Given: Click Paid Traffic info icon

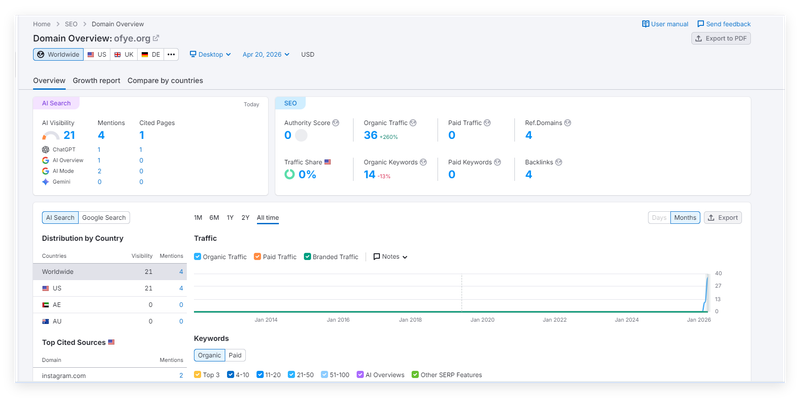Looking at the screenshot, I should pos(487,123).
